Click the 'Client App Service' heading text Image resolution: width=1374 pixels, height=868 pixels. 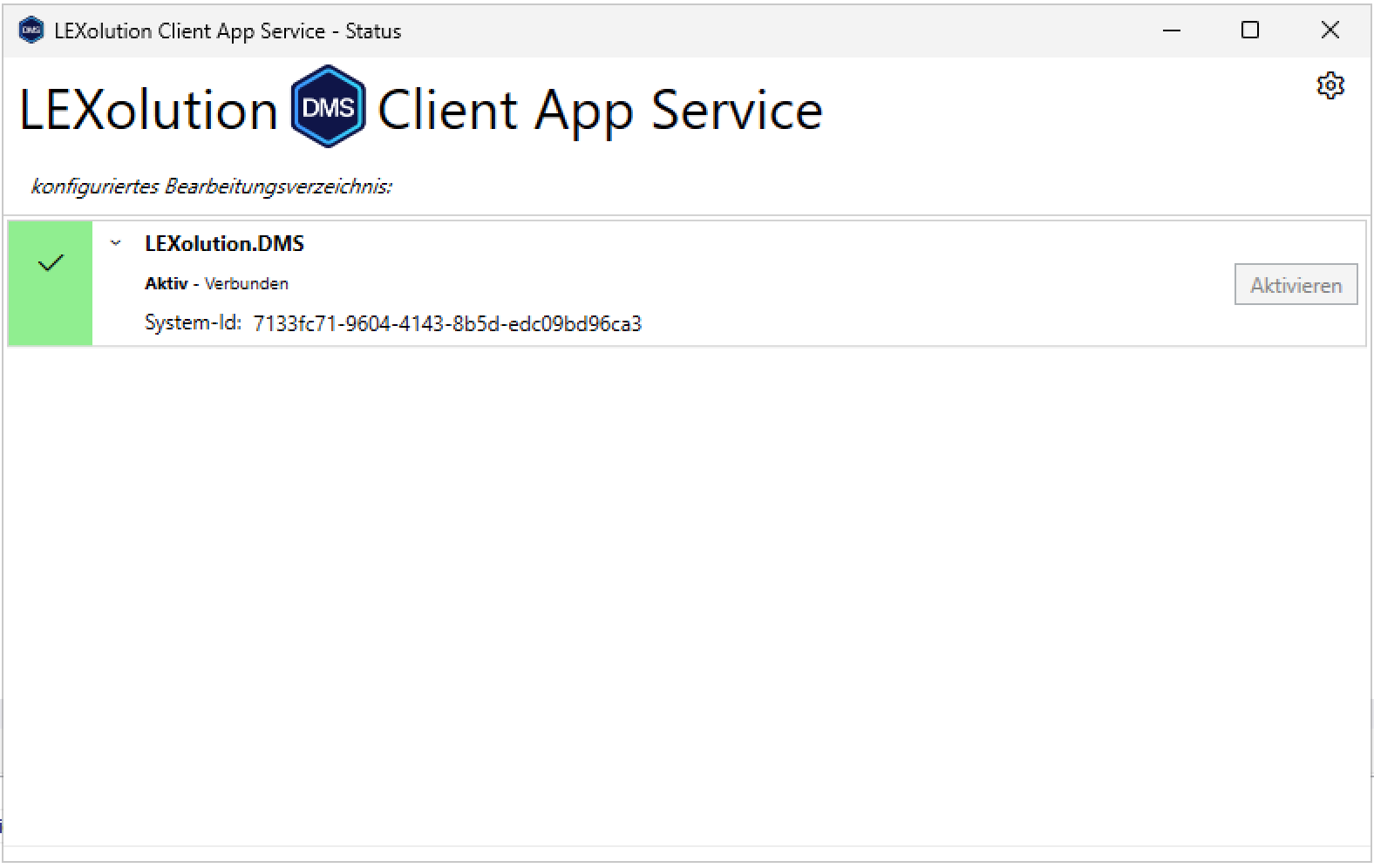coord(600,112)
